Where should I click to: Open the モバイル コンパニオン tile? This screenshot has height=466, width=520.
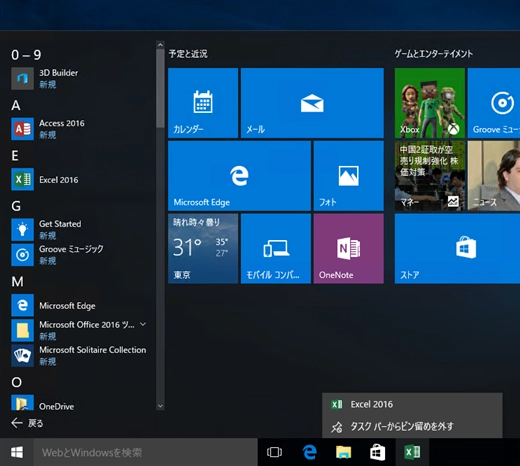pos(276,249)
